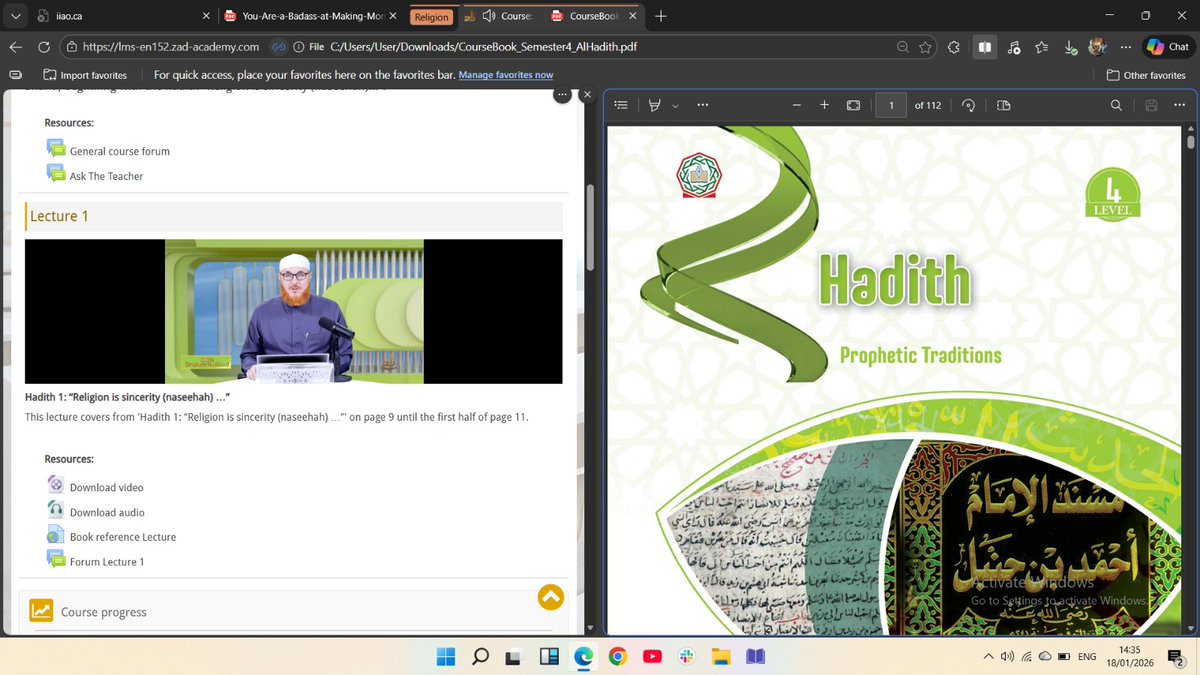Open browser extensions menu
Screen dimensions: 1200x675
[954, 47]
